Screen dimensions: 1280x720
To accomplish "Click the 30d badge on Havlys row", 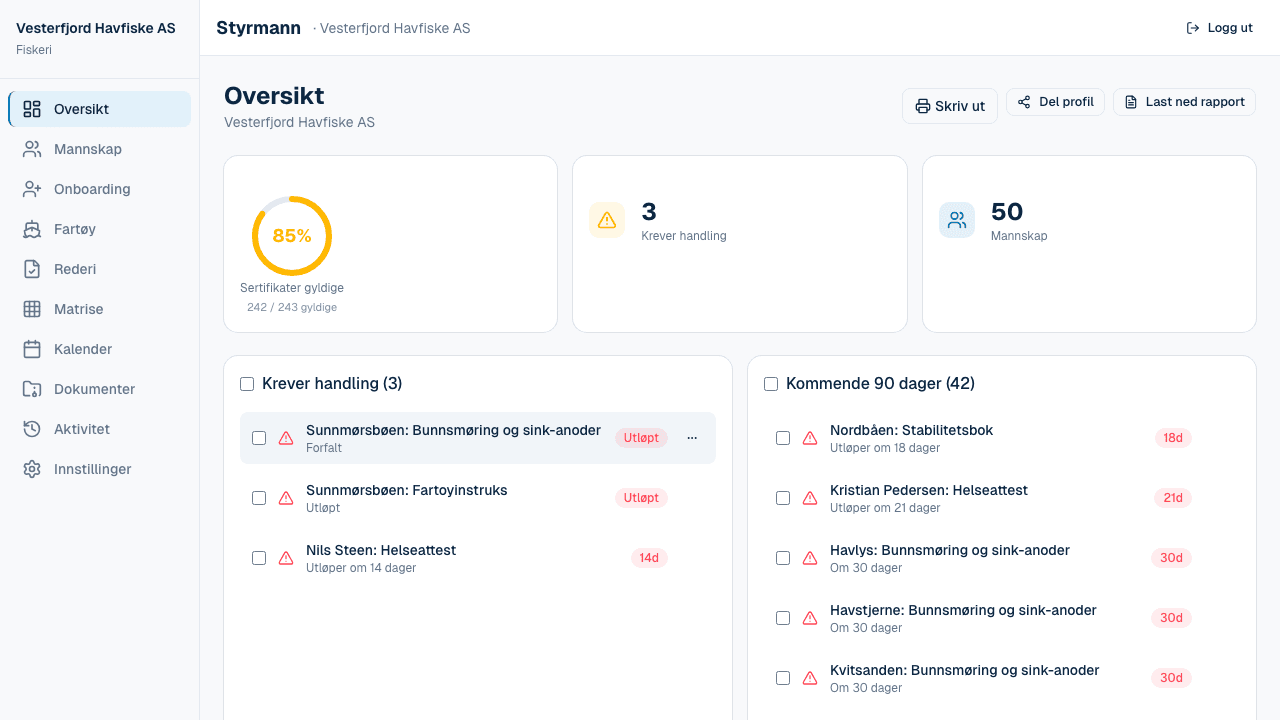I will tap(1171, 558).
